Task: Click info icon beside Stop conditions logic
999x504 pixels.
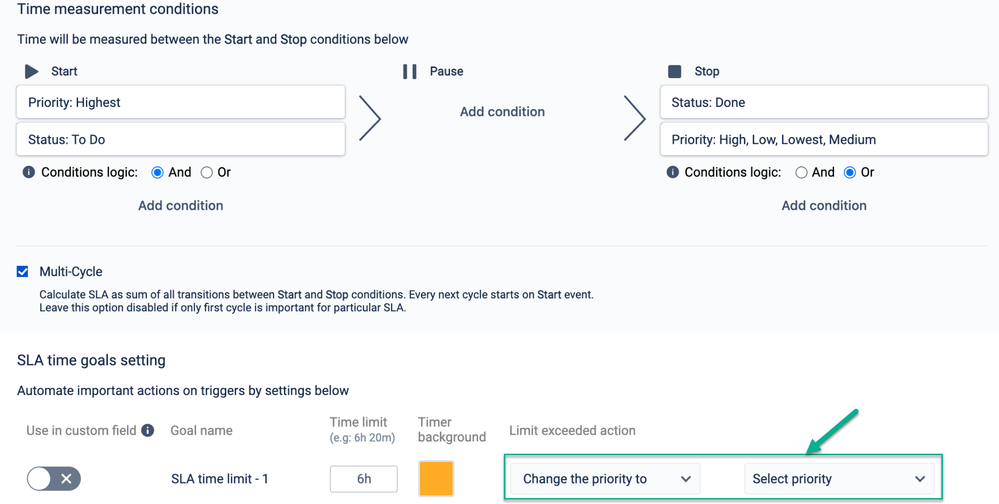Action: click(673, 172)
